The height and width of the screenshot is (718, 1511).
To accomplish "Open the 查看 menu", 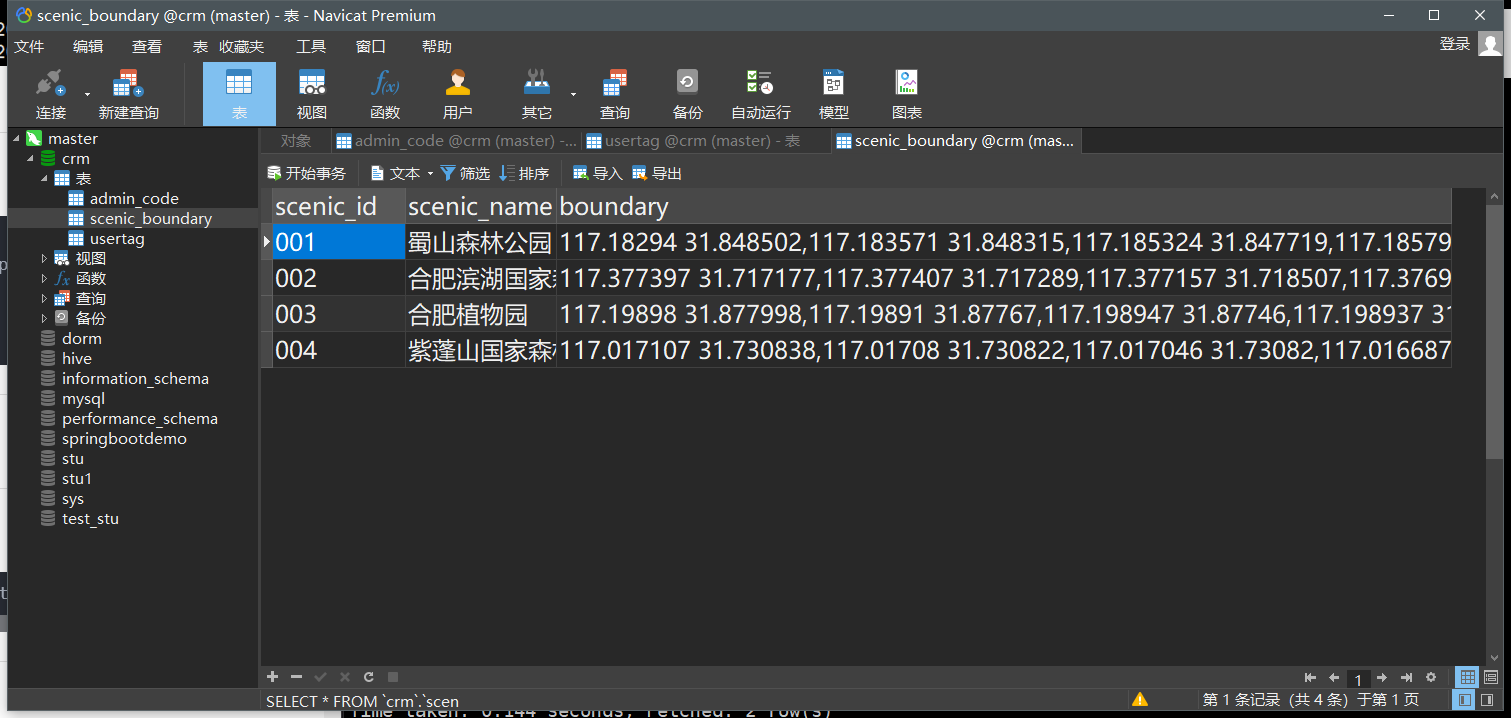I will 147,47.
